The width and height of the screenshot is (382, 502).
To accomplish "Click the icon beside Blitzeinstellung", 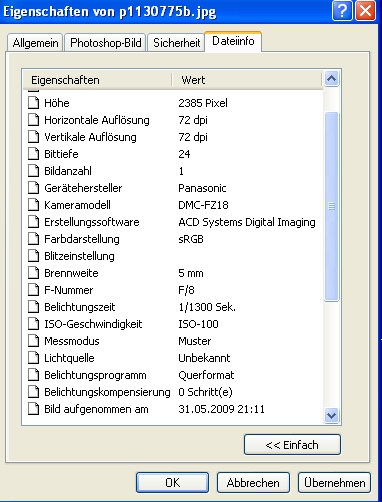I will click(x=33, y=256).
